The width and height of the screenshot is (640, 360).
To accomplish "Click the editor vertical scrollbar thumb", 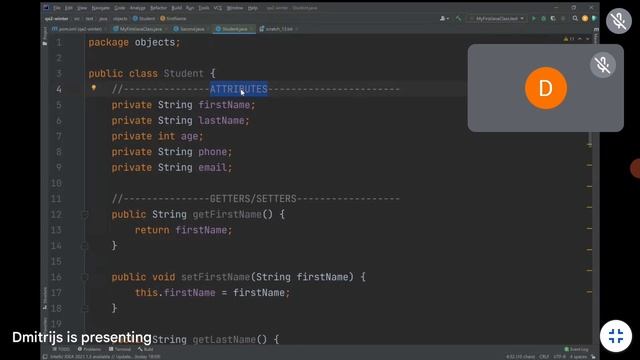I will pos(589,139).
